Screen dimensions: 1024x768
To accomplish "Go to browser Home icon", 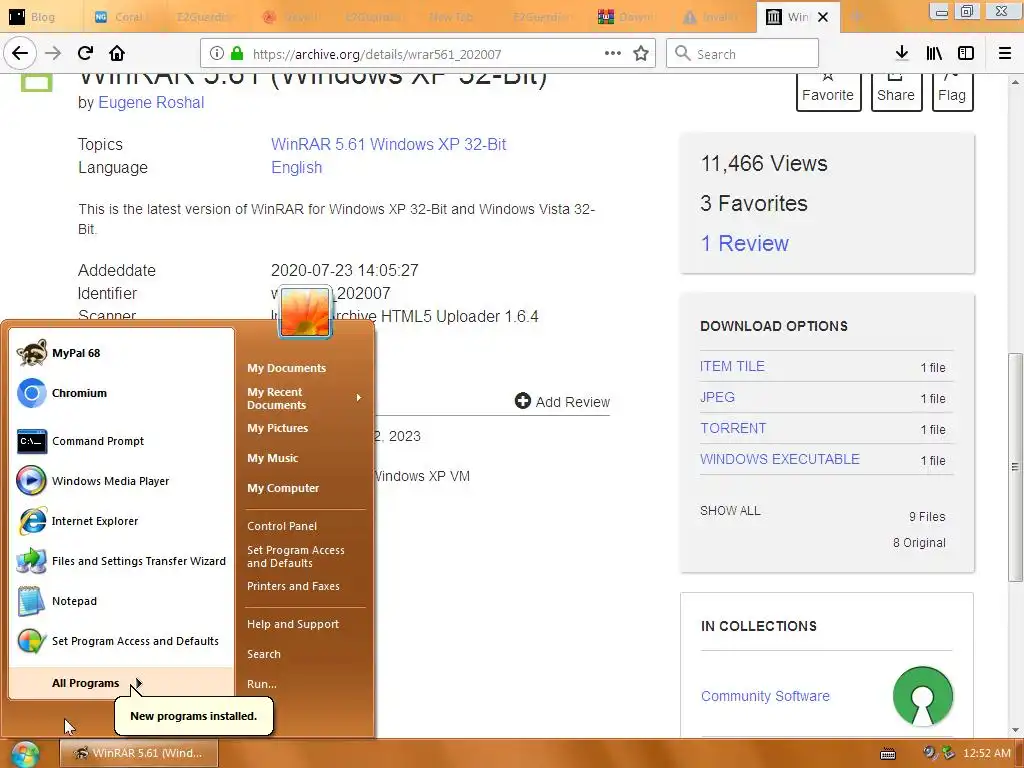I will 117,54.
